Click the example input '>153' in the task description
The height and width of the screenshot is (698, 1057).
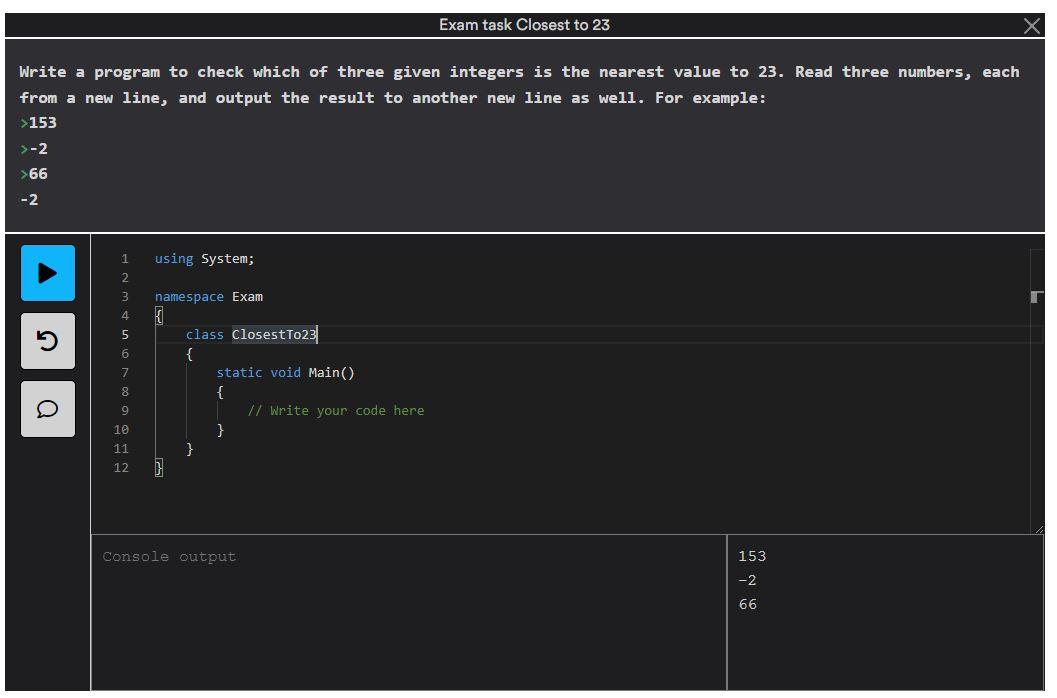(38, 123)
